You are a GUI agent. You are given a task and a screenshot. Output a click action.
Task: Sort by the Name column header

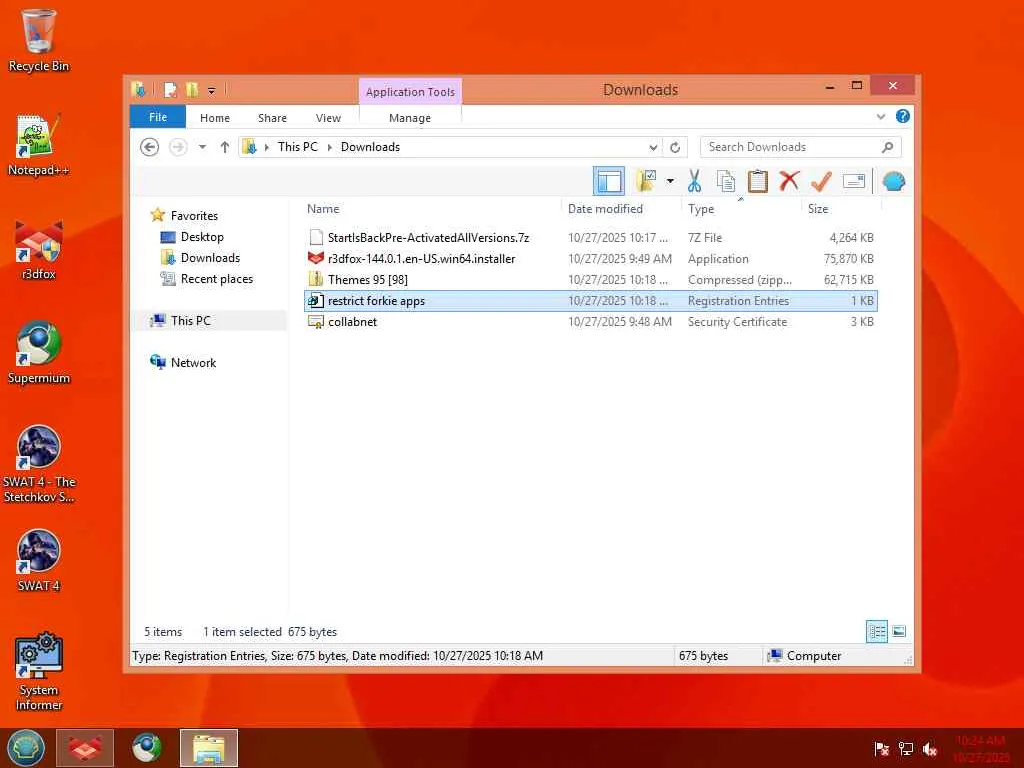[323, 208]
